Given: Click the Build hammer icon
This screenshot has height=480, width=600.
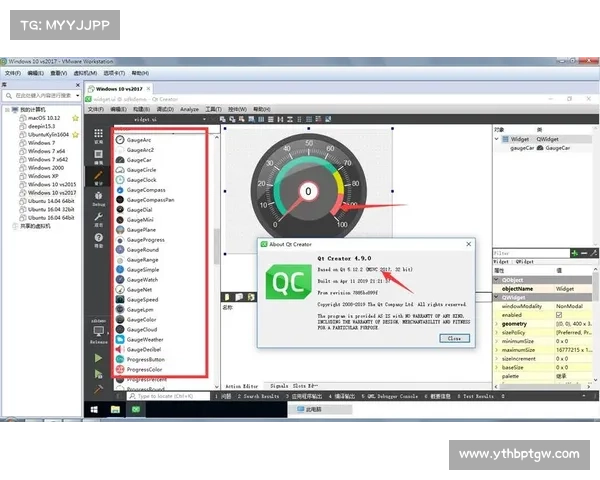Looking at the screenshot, I should tap(98, 389).
